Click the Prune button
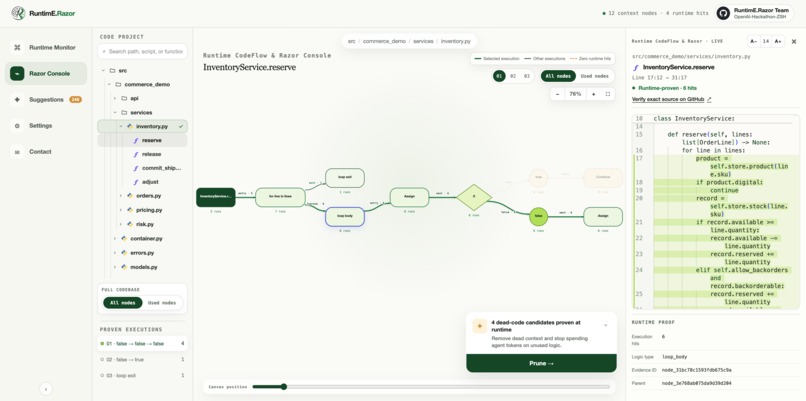Screen dimensions: 806x401 [541, 363]
